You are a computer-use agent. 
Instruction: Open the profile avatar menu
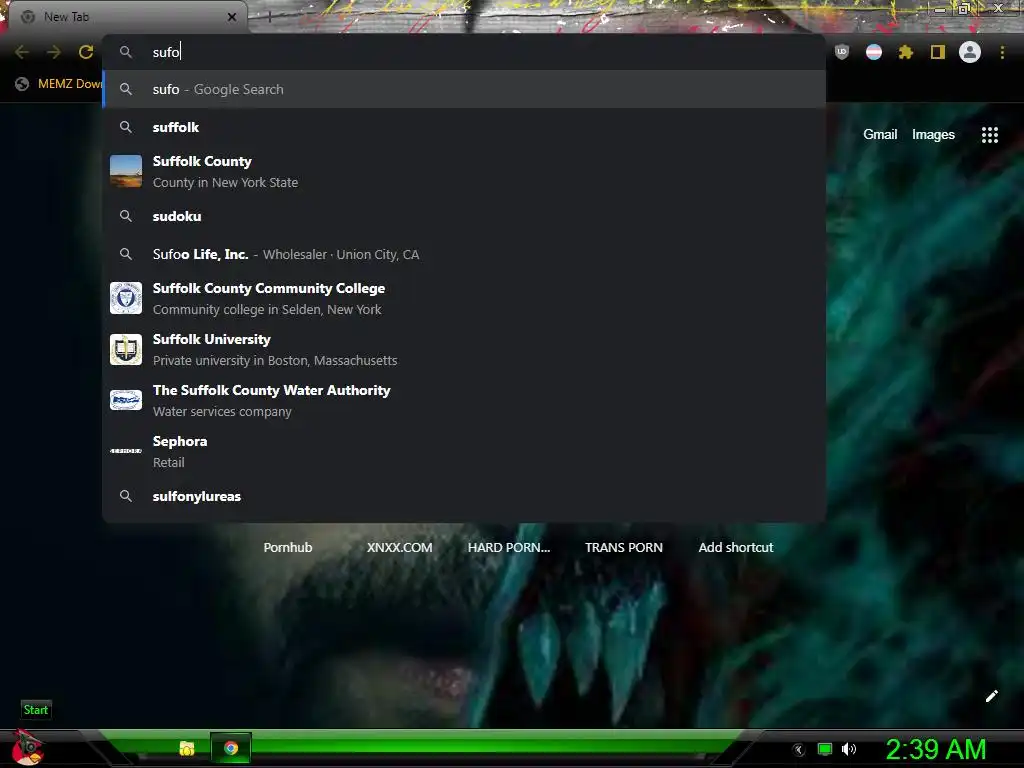(x=970, y=52)
